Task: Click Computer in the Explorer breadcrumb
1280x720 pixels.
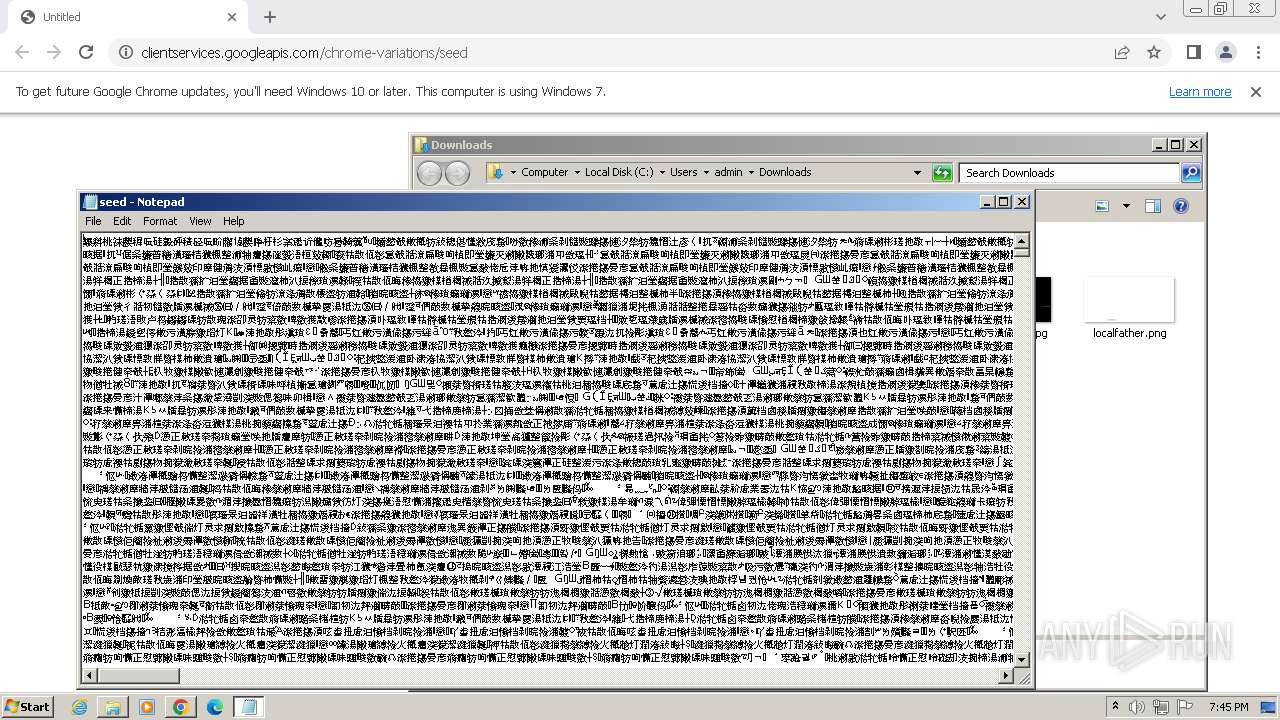Action: click(544, 172)
